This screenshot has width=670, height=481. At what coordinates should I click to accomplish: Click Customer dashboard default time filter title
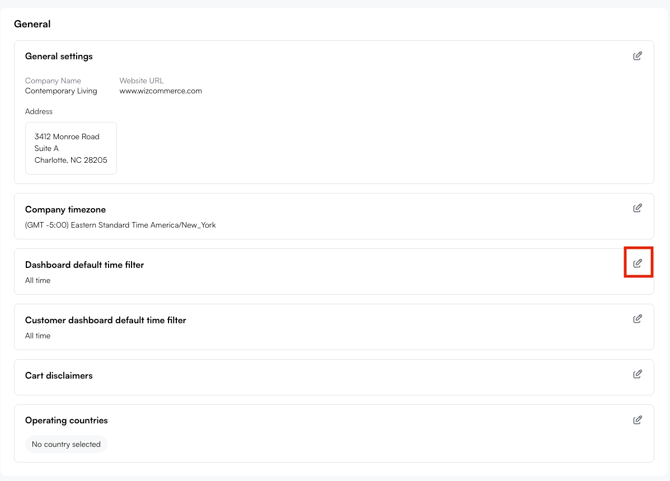point(105,321)
